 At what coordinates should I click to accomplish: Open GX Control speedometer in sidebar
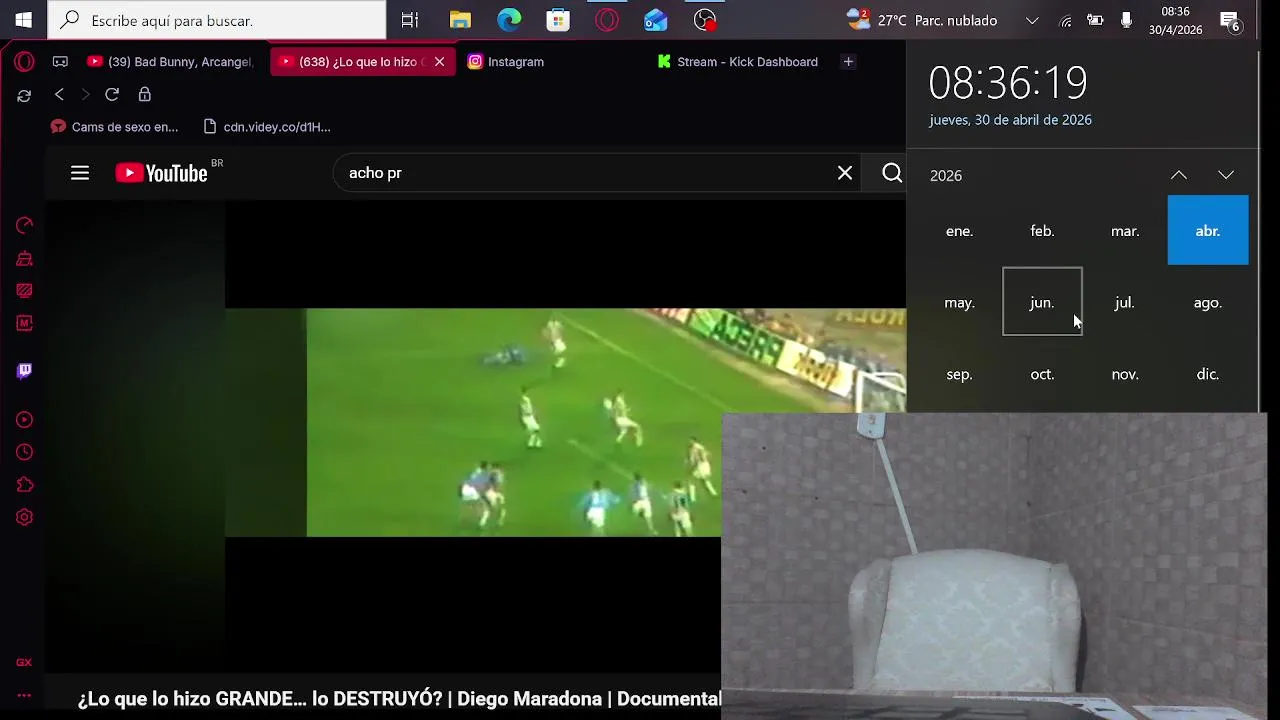25,225
